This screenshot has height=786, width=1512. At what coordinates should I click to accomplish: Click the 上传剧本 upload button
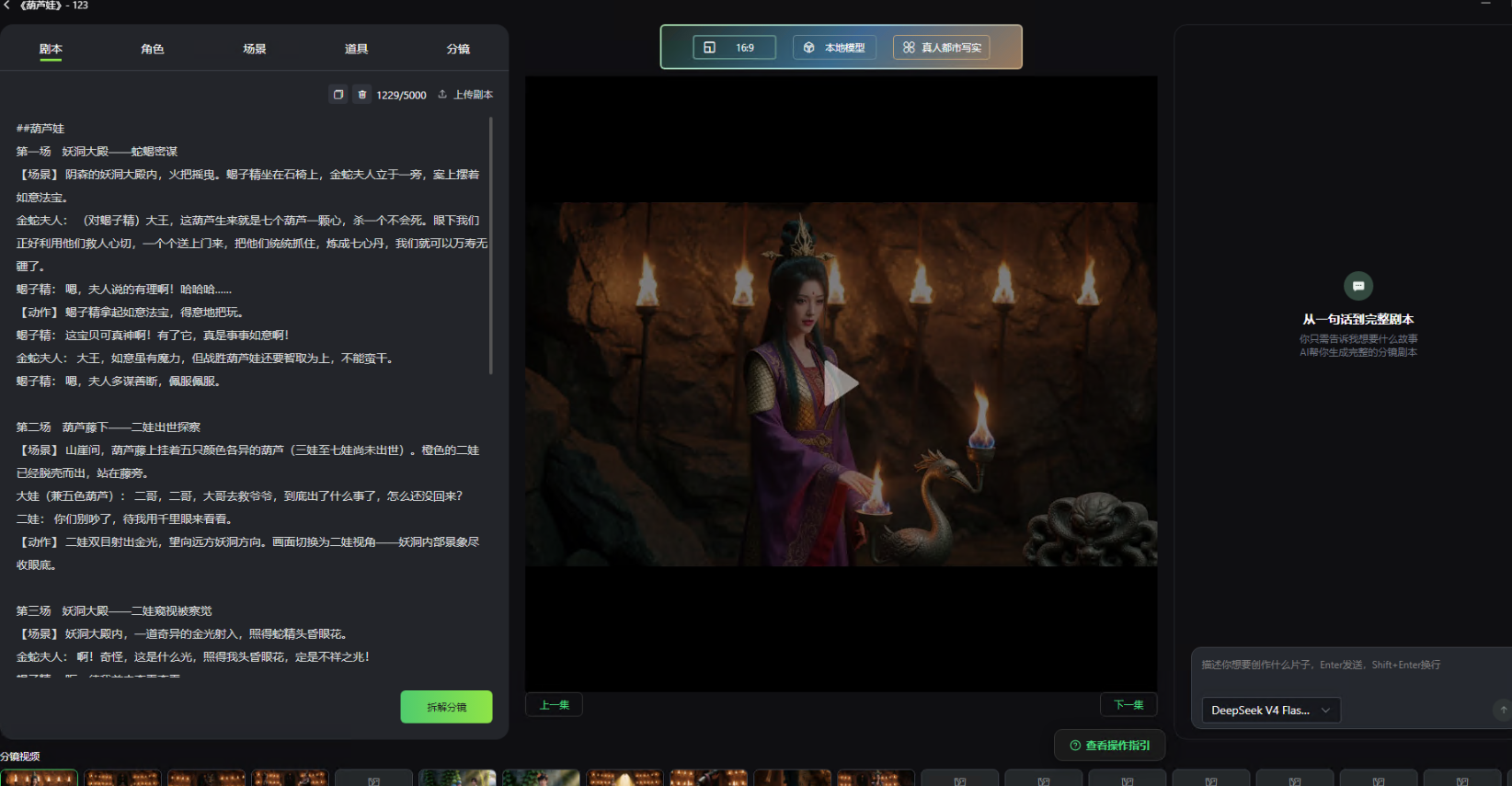pos(466,95)
